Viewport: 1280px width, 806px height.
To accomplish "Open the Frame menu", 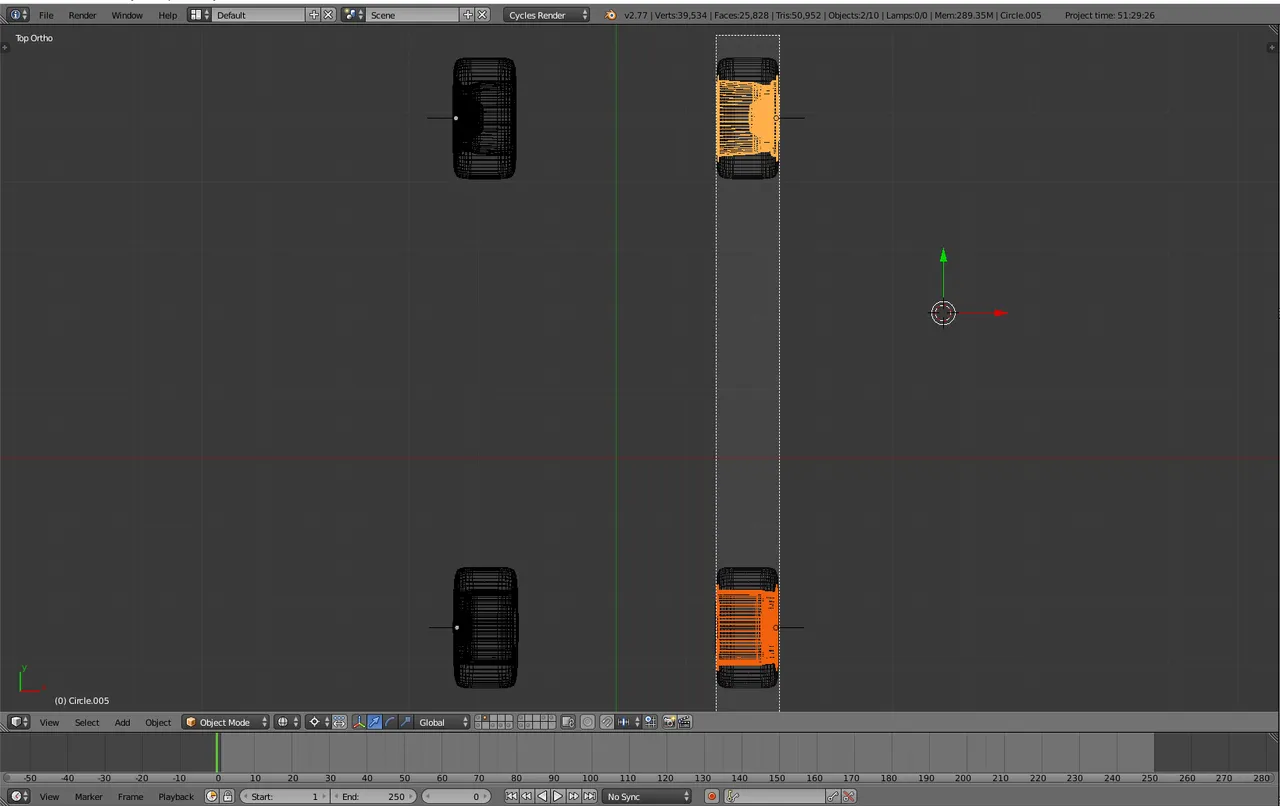I will [130, 796].
